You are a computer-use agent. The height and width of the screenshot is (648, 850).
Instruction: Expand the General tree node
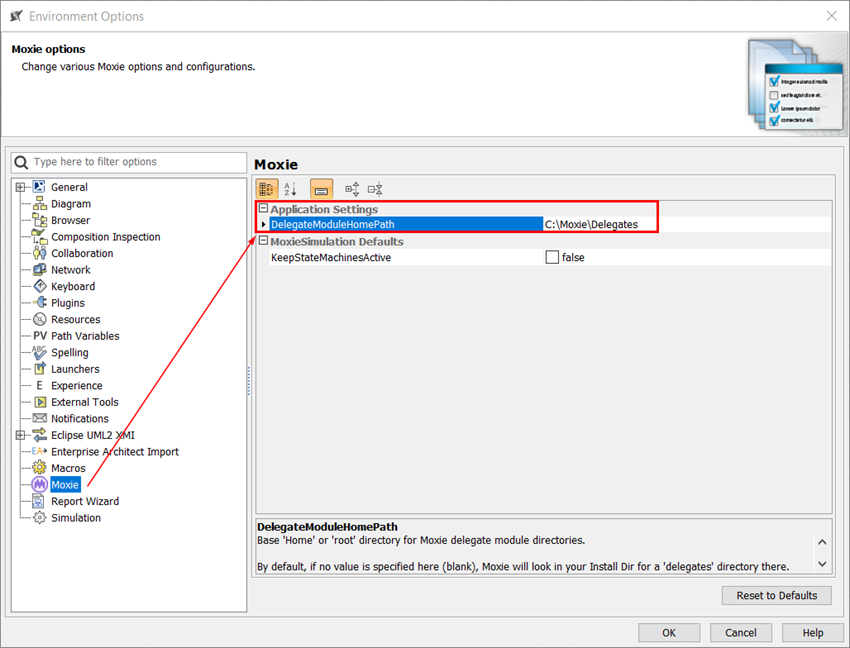(x=20, y=187)
